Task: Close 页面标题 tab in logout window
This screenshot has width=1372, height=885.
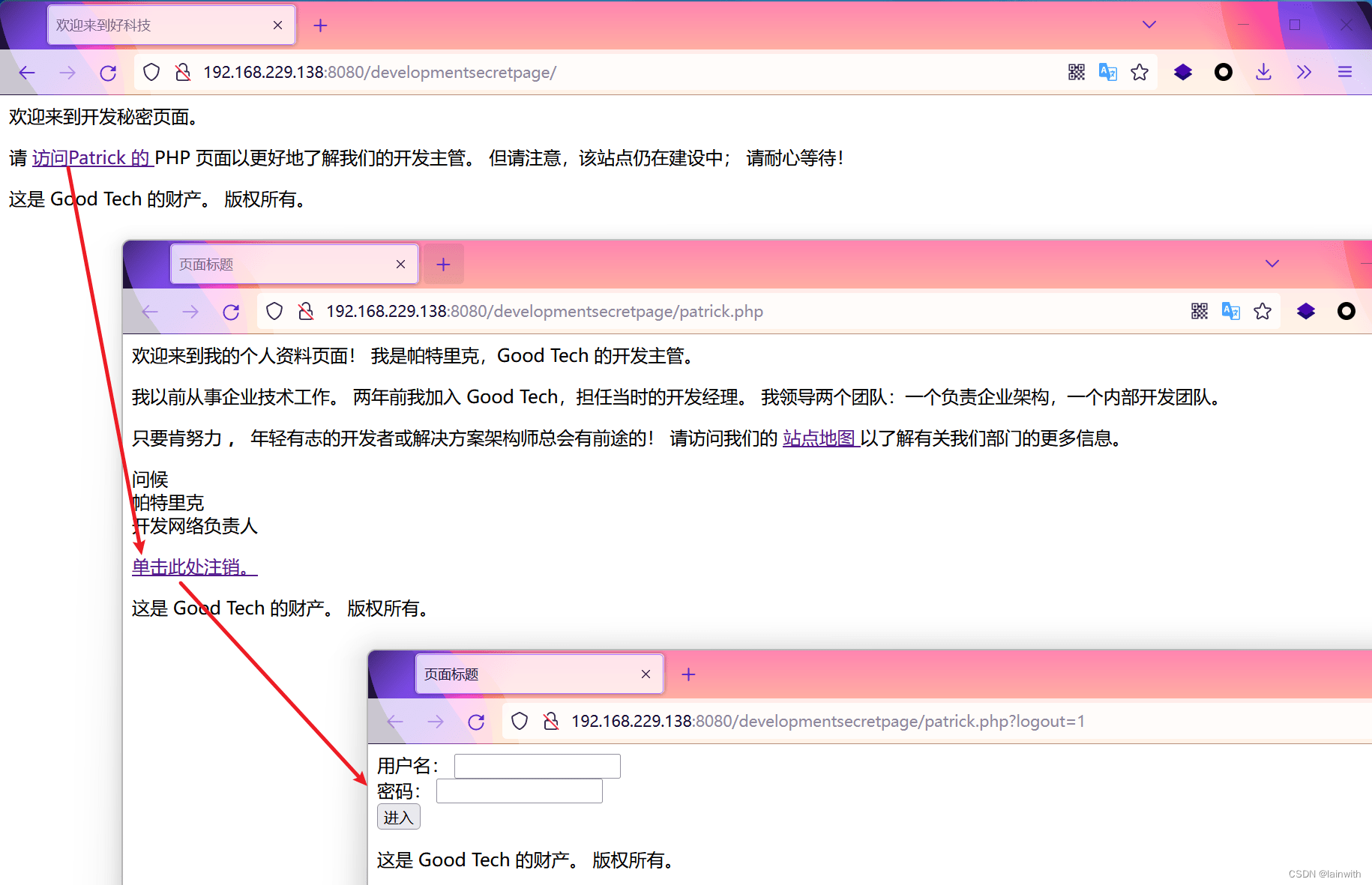Action: (x=646, y=674)
